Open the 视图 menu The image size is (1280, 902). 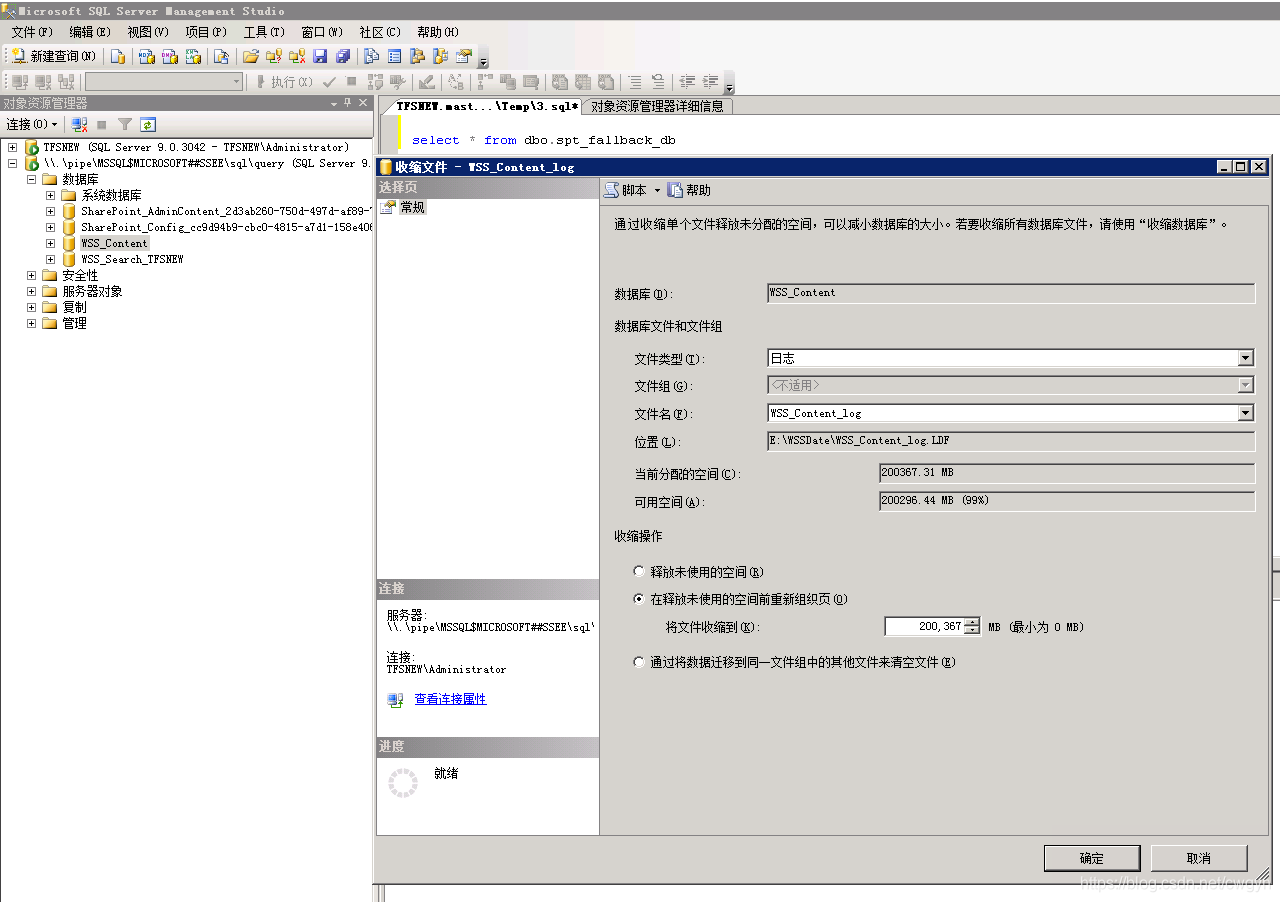(147, 32)
